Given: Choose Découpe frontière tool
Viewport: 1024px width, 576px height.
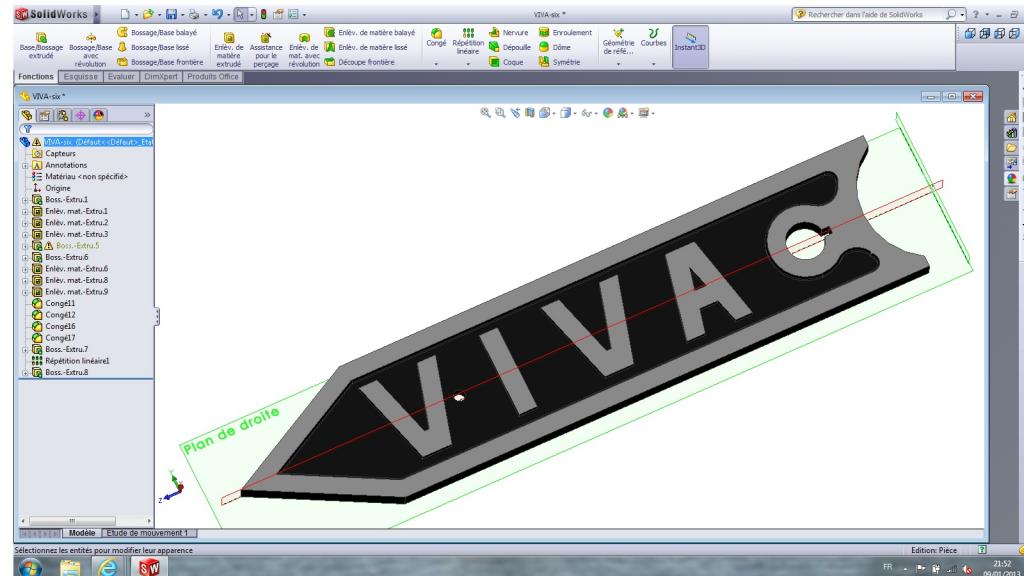Looking at the screenshot, I should pos(360,62).
